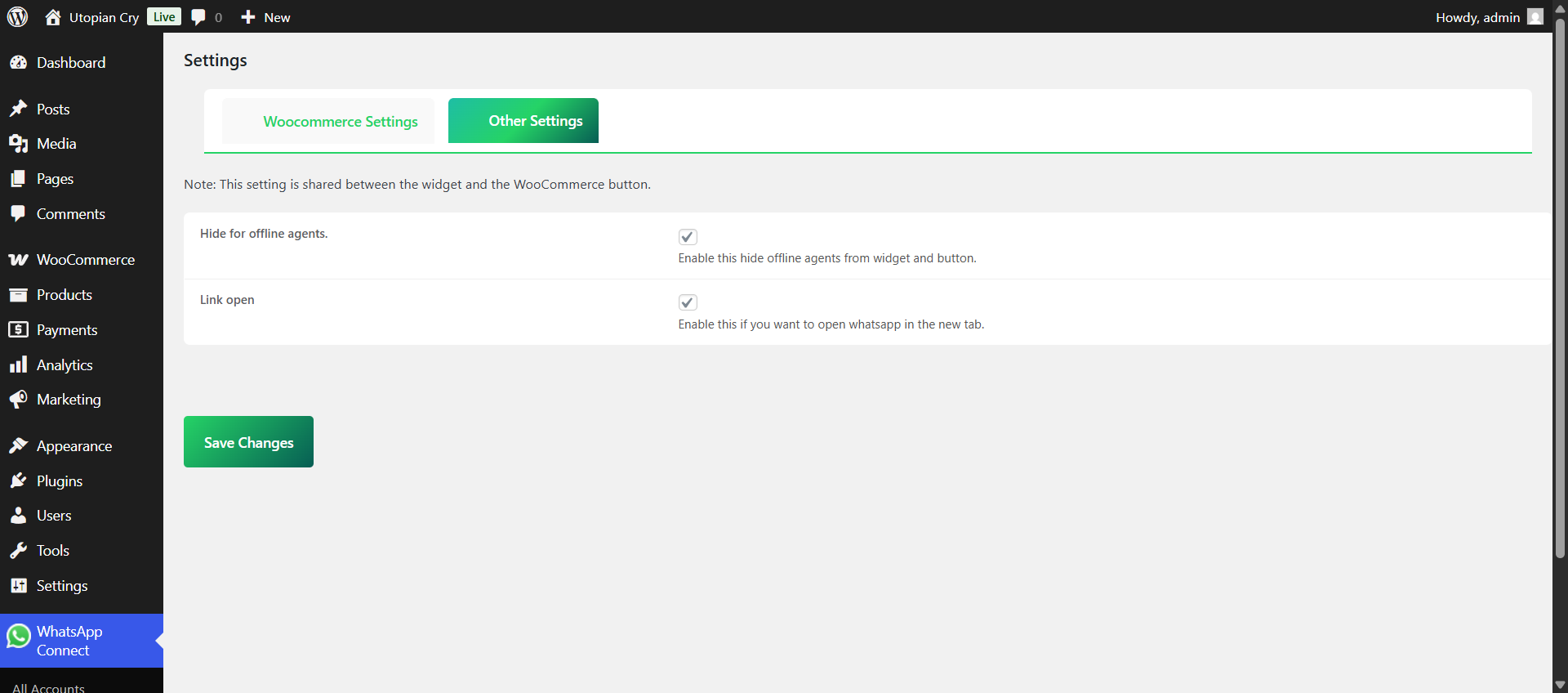Click the Plugins plug icon
The image size is (1568, 693).
[x=18, y=481]
